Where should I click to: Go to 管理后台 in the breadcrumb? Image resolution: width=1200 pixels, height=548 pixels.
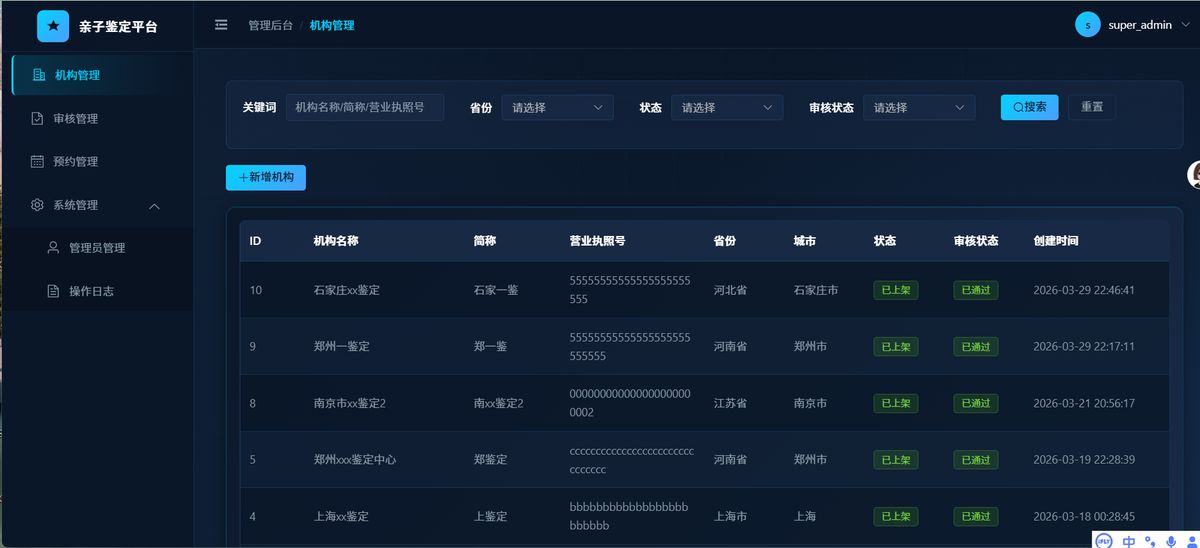(270, 26)
